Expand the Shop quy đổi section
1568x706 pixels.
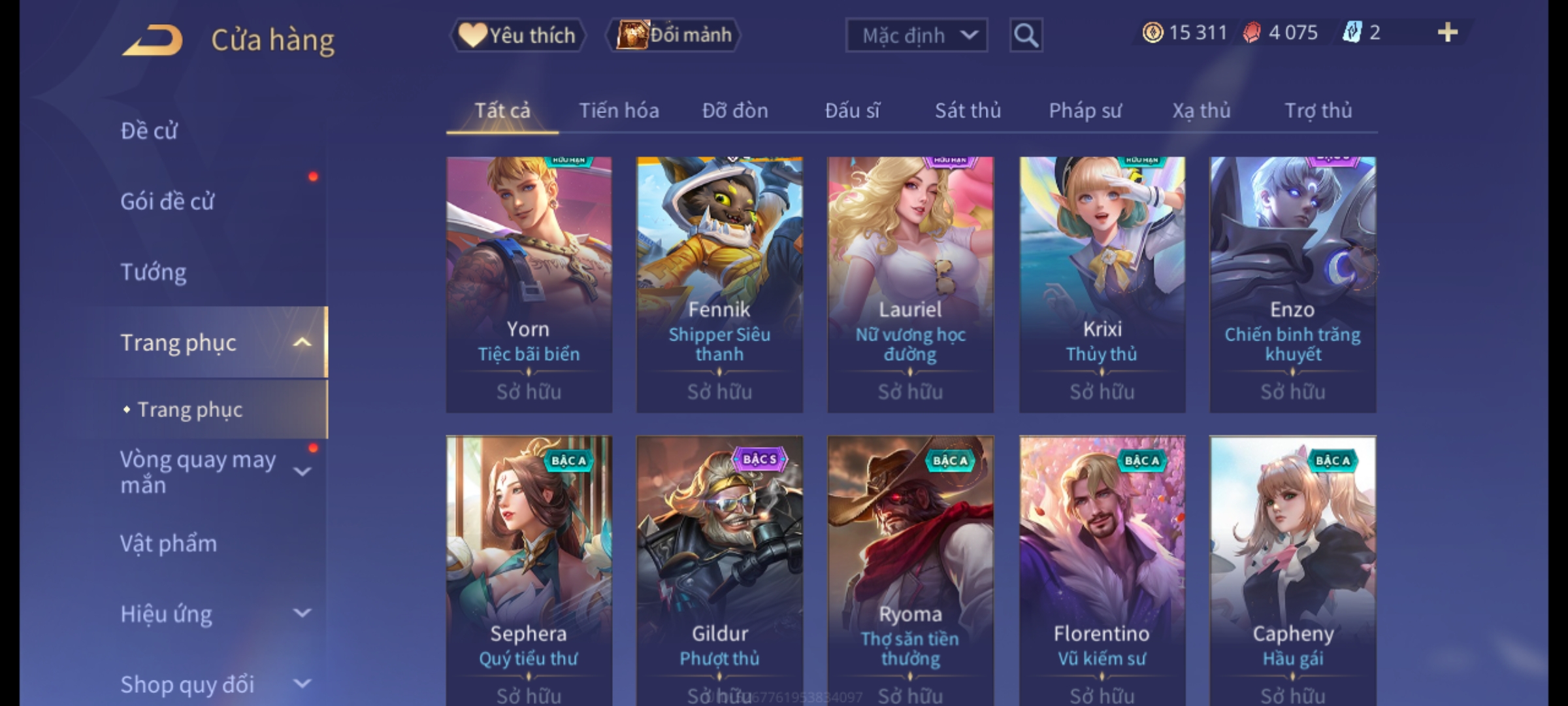302,684
